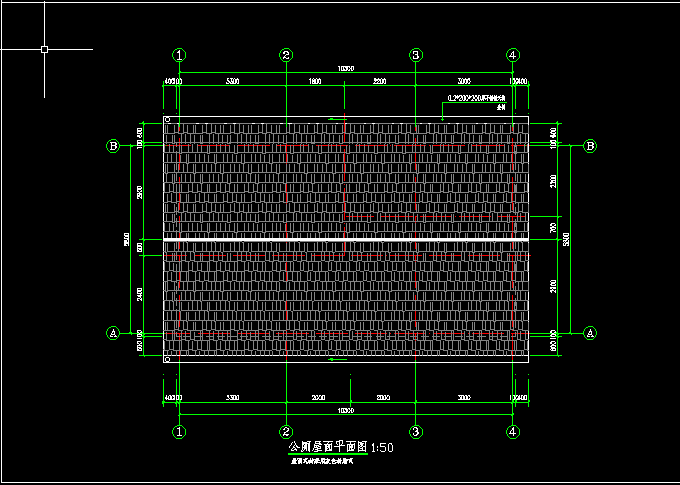Pick axis bubble A on the right side
The width and height of the screenshot is (680, 485).
coord(590,333)
